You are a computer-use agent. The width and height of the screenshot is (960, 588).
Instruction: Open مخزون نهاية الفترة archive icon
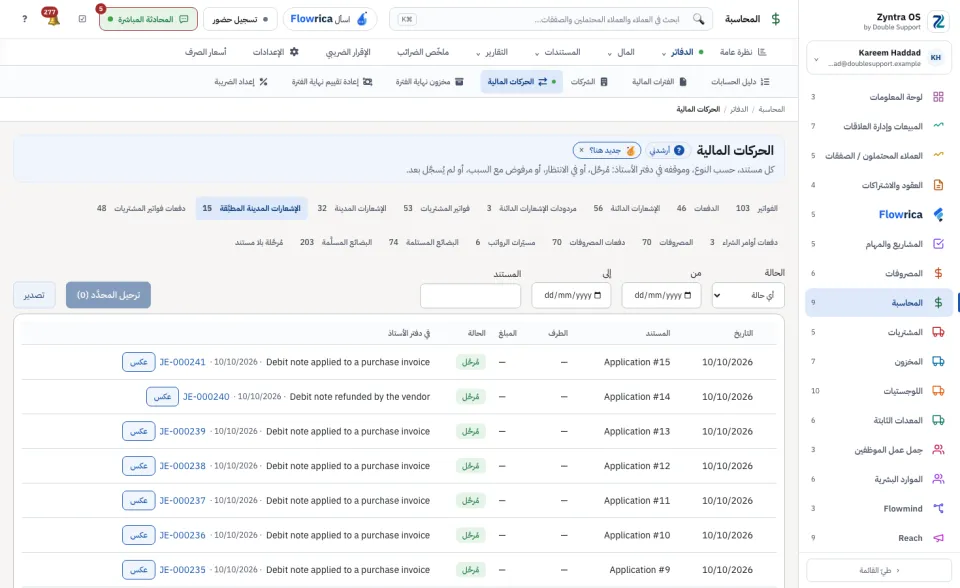(x=459, y=81)
